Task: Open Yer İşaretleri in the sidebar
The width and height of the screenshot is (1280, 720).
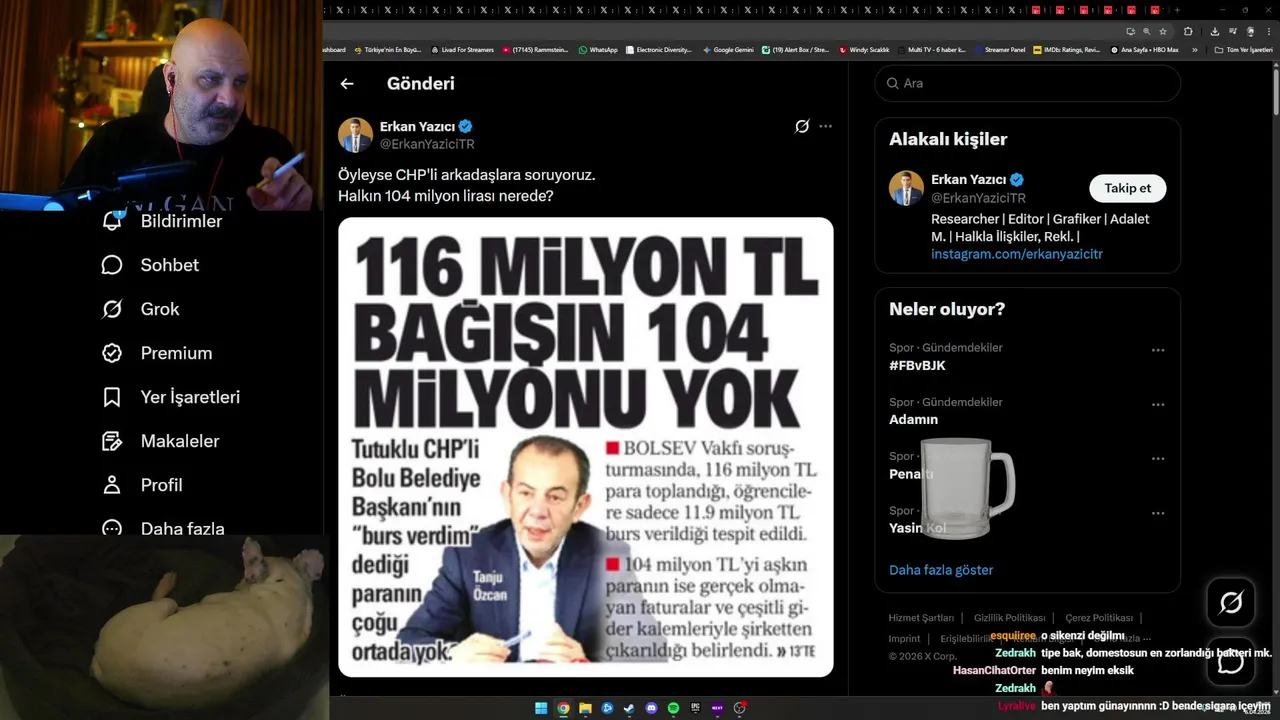Action: (172, 397)
